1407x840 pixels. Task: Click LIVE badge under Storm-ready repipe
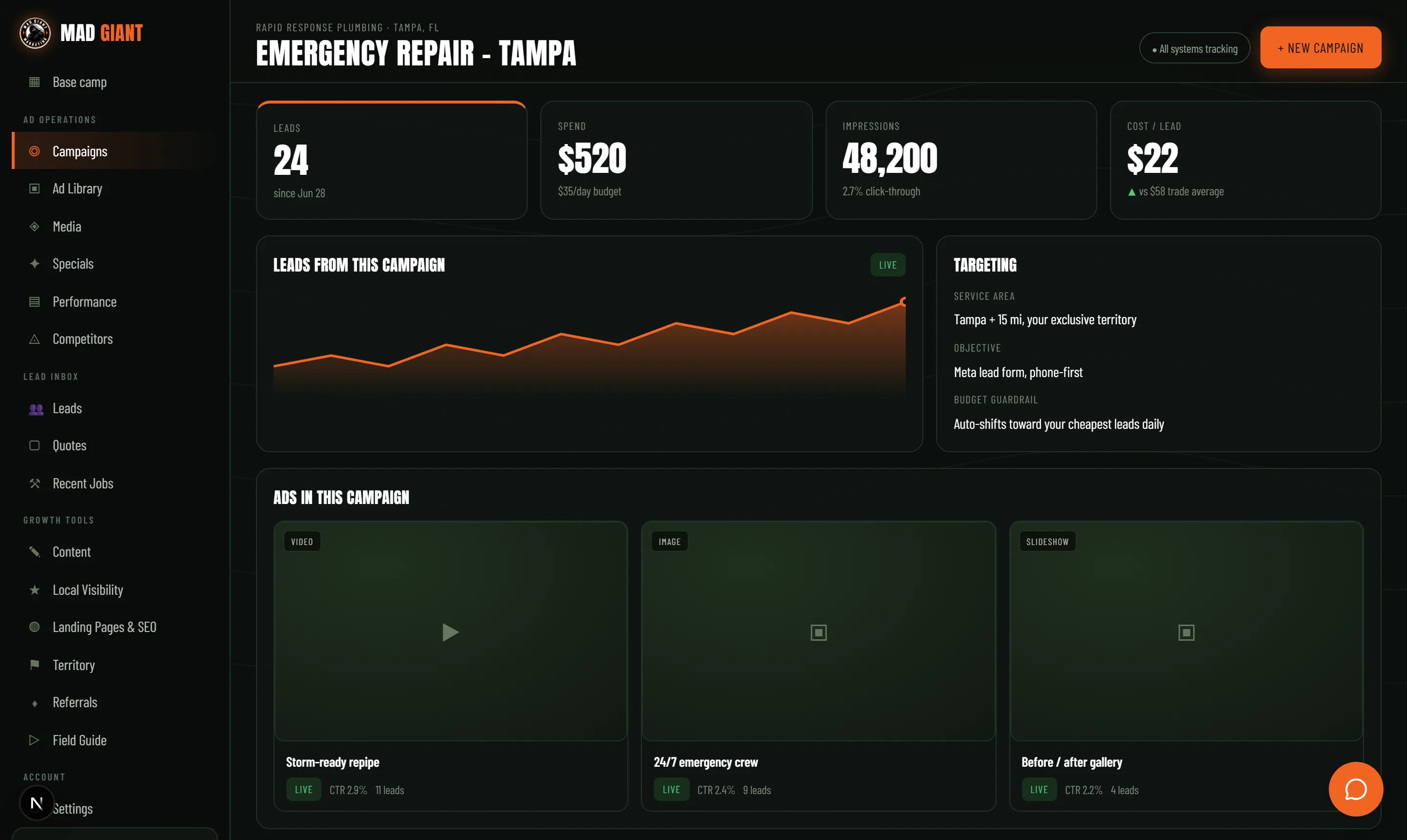[303, 790]
